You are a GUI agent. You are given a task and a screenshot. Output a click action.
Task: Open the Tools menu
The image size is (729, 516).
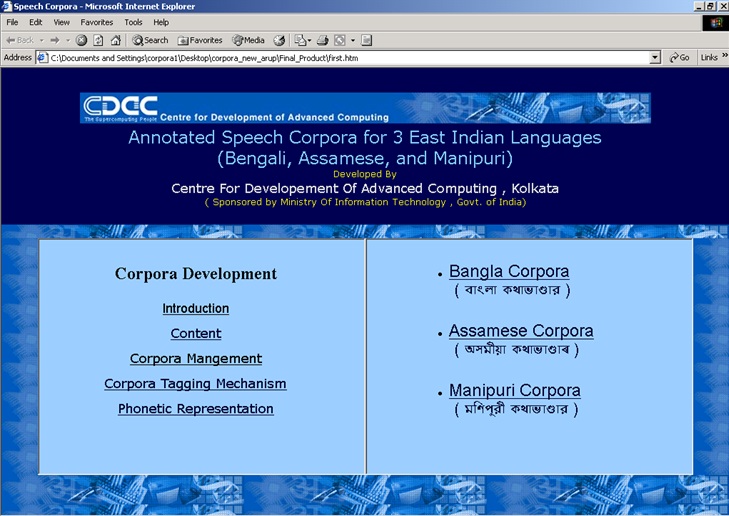(133, 22)
